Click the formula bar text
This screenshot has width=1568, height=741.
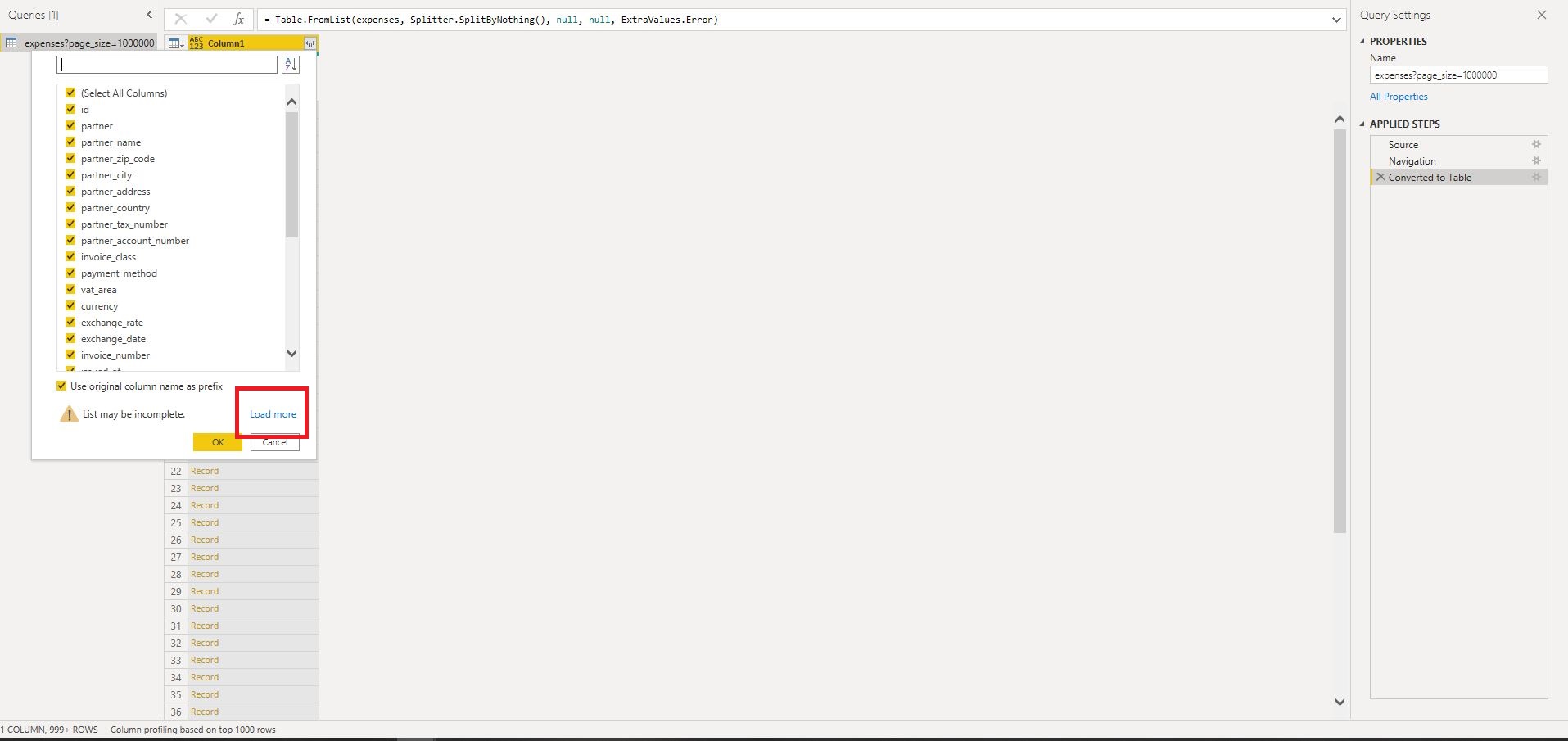click(490, 20)
